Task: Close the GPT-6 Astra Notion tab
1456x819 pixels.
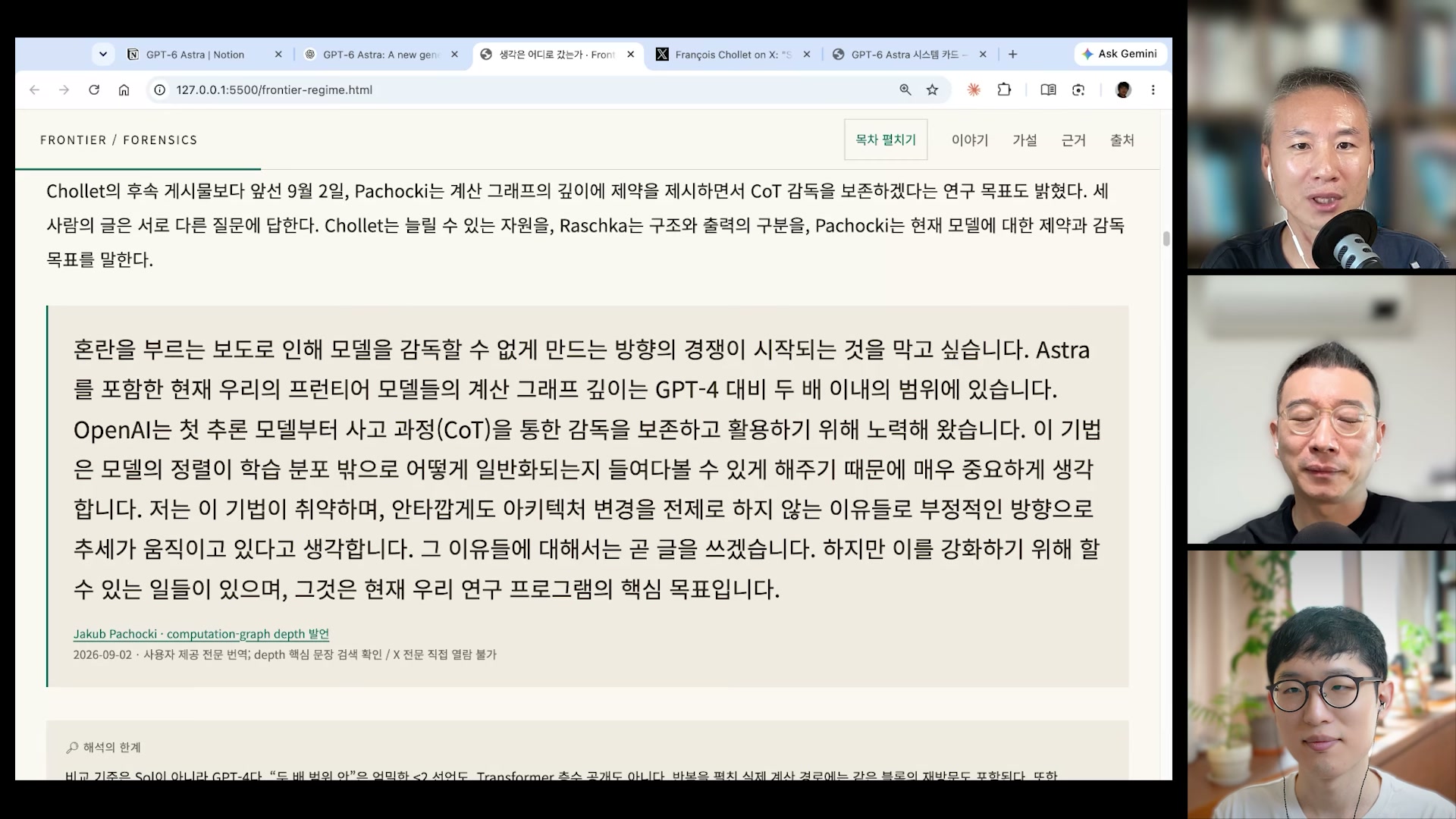Action: coord(278,55)
